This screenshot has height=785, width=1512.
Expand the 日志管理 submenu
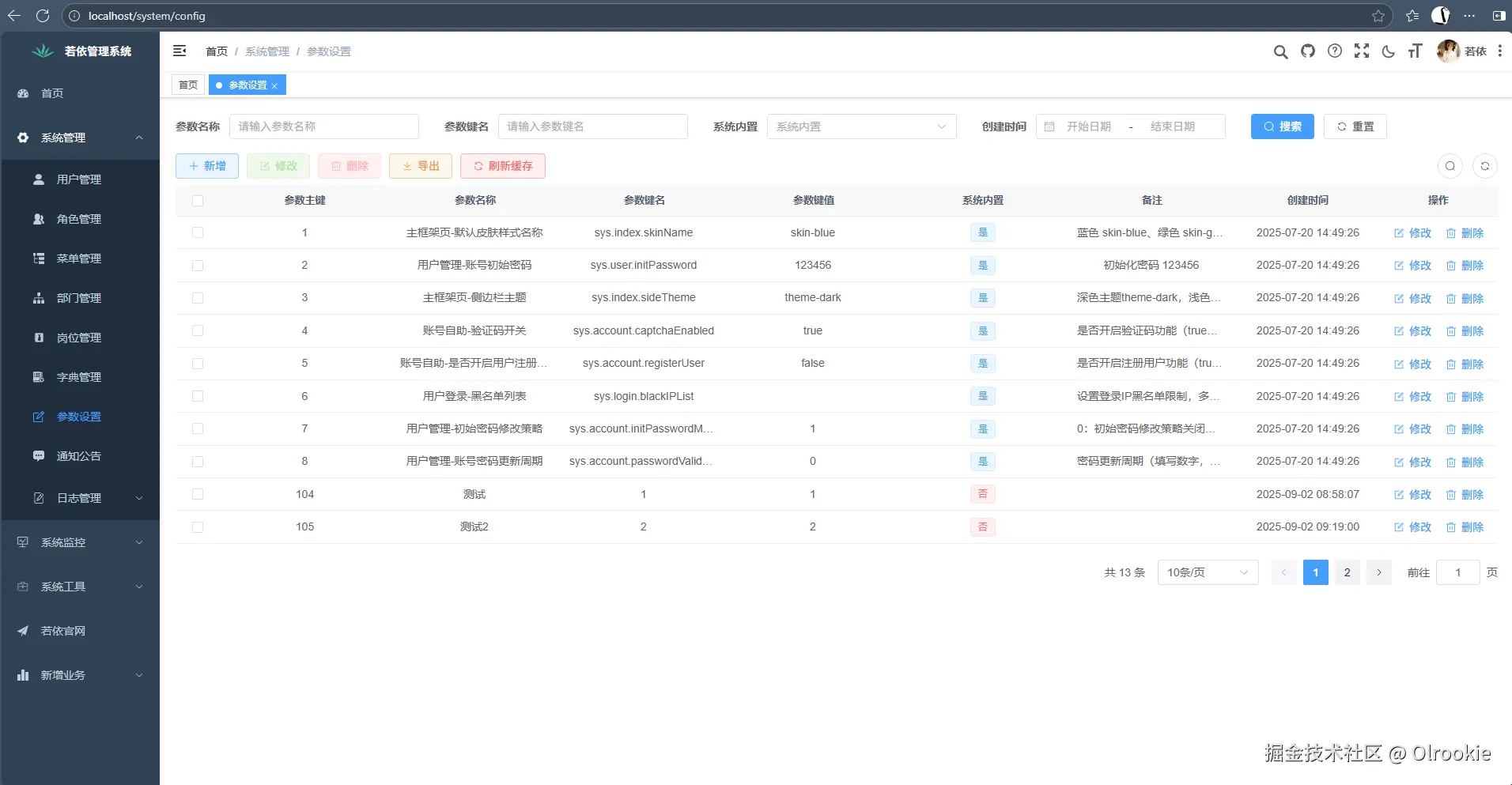80,498
